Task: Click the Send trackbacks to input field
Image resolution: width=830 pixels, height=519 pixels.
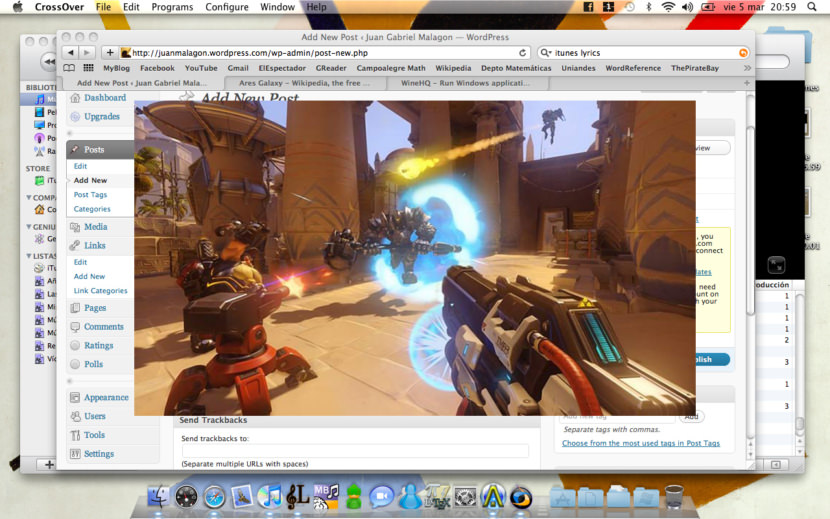Action: [354, 451]
